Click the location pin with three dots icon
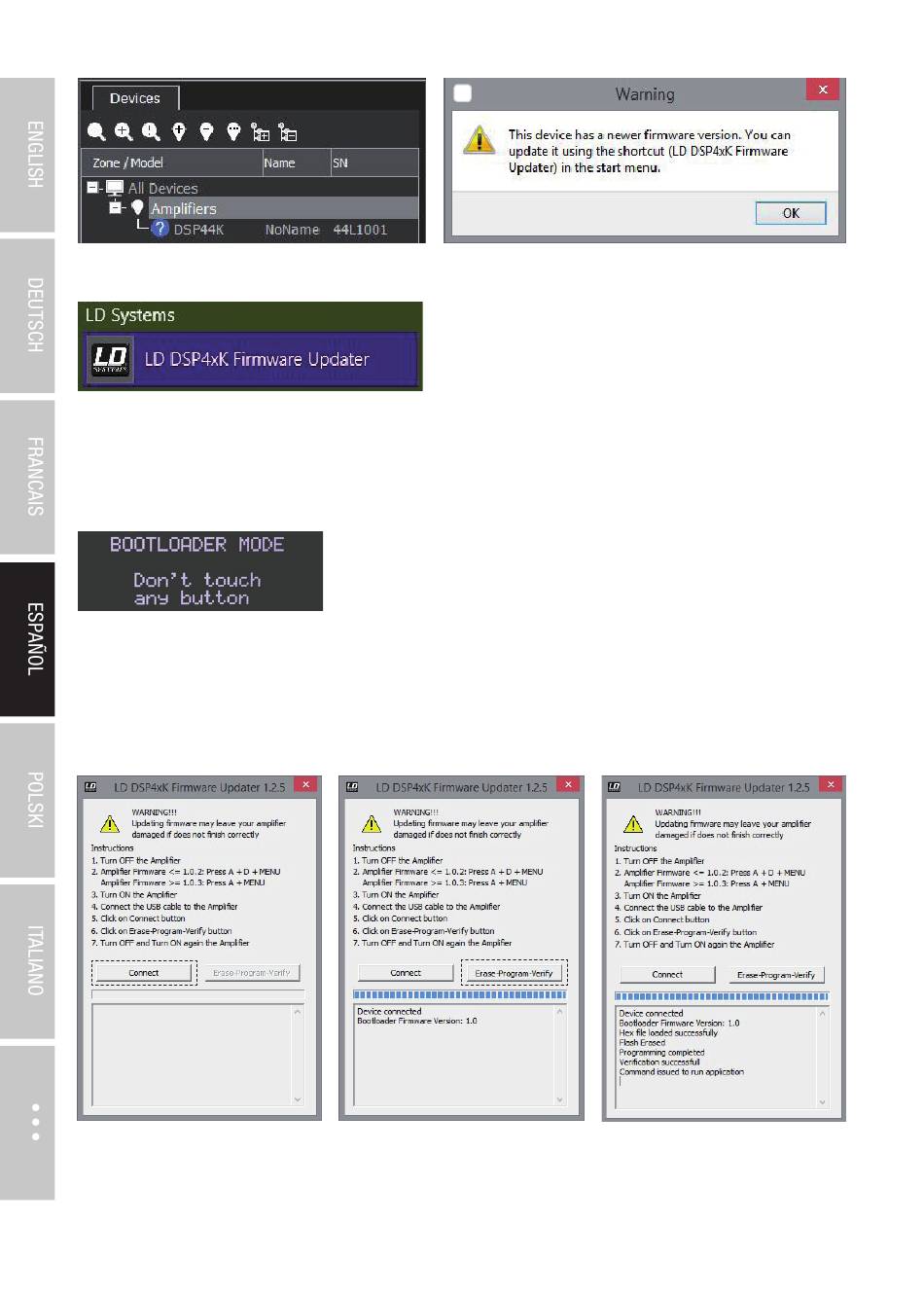The image size is (924, 1296). (233, 131)
